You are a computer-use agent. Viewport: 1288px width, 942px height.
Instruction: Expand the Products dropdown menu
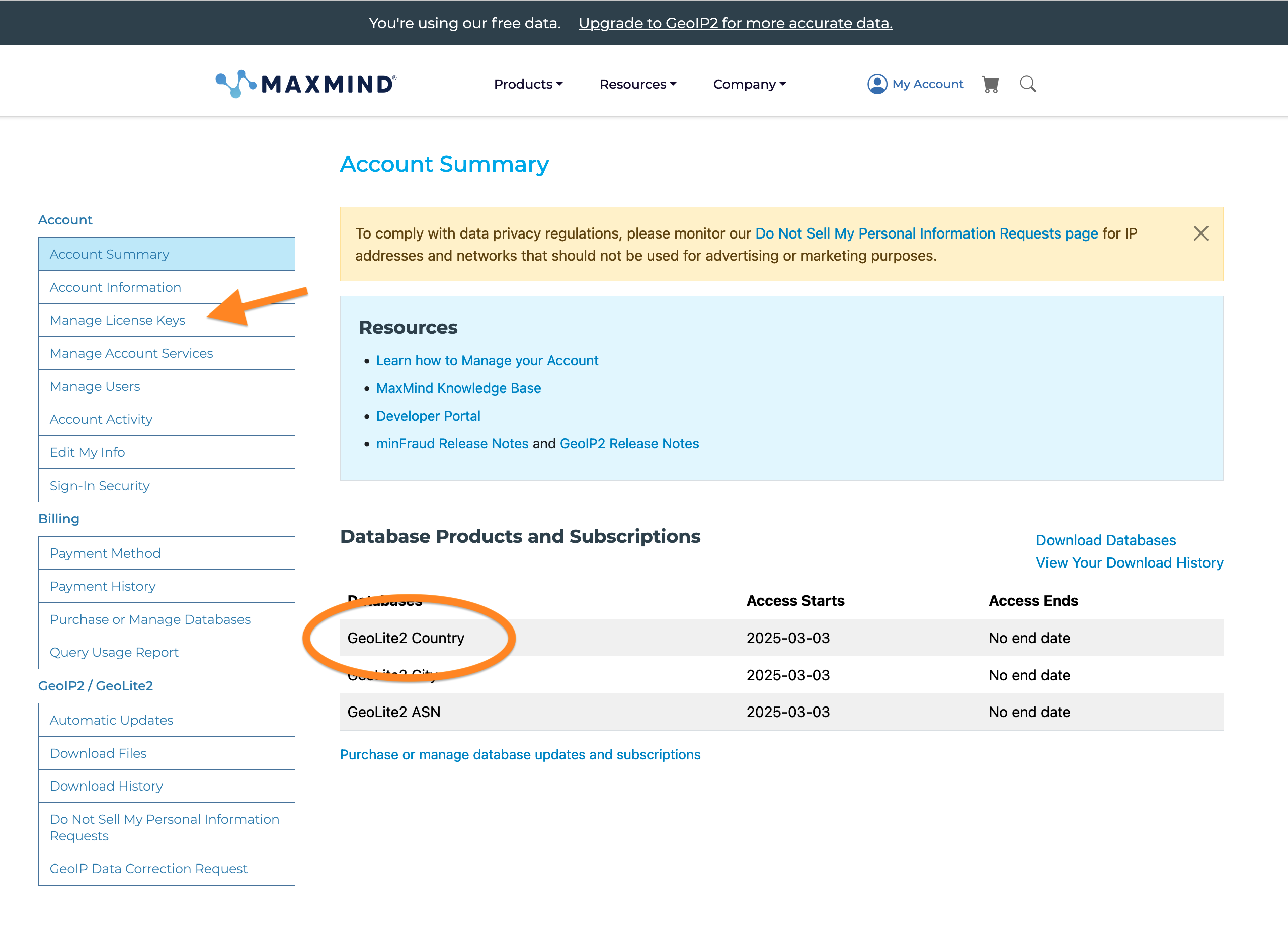(x=527, y=85)
